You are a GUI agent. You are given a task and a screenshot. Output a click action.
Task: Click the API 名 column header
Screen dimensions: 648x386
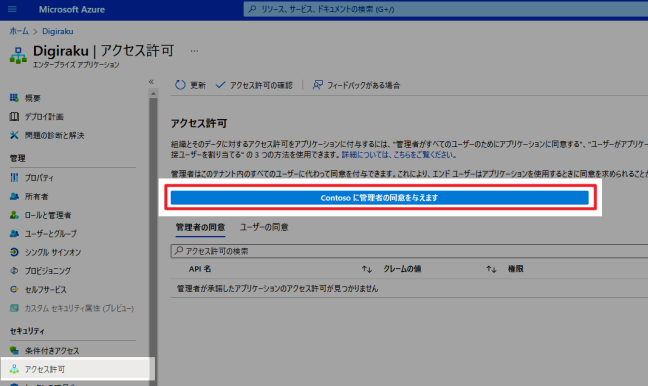pyautogui.click(x=200, y=269)
